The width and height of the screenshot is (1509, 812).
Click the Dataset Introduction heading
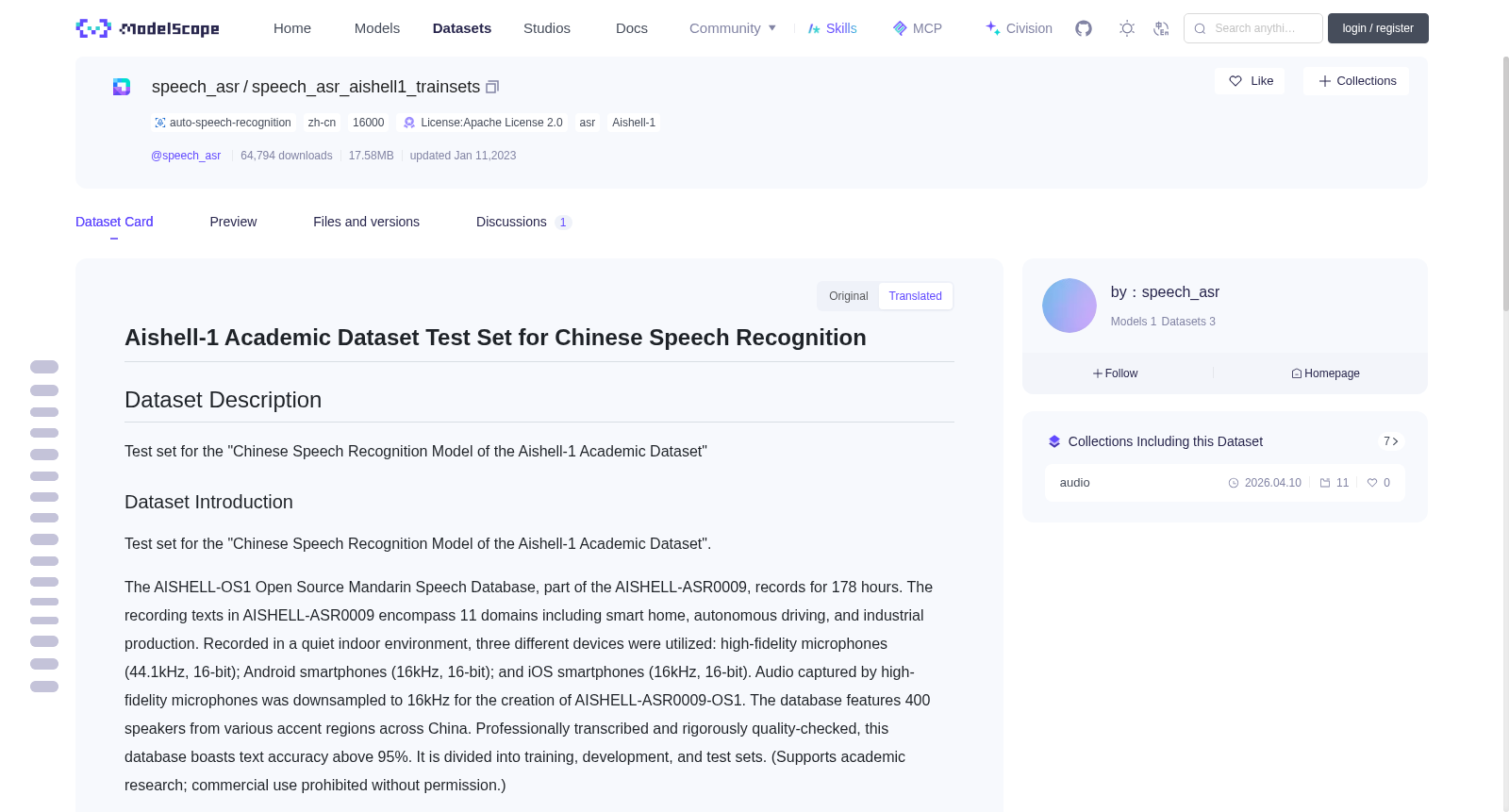(209, 502)
